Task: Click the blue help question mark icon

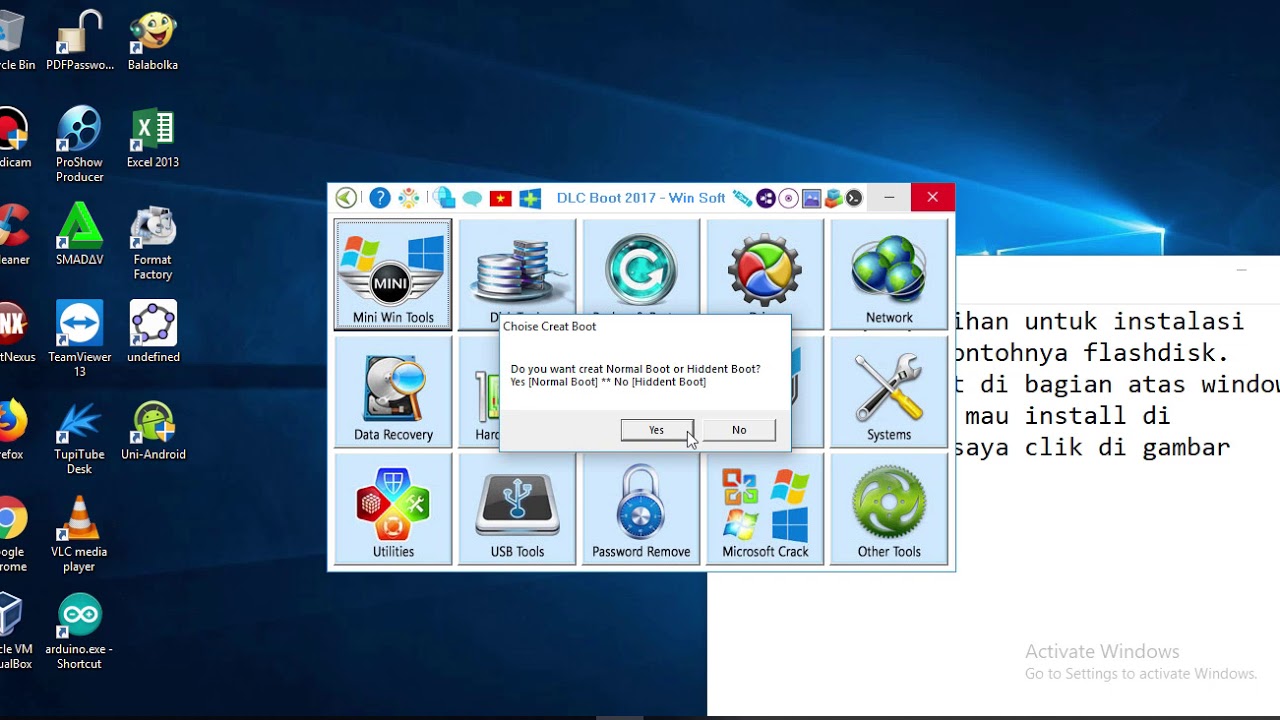Action: coord(380,198)
